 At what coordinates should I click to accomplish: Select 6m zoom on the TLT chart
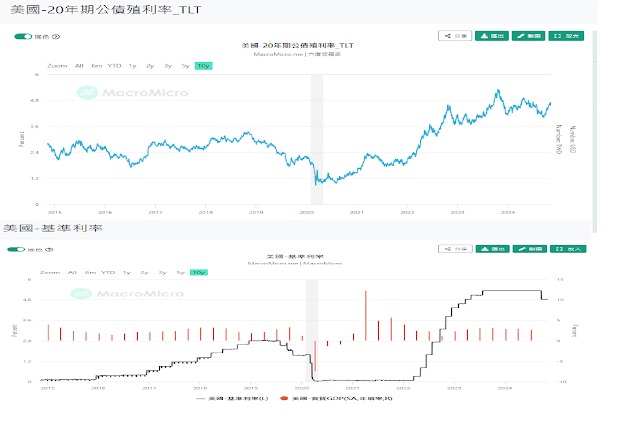tap(97, 65)
